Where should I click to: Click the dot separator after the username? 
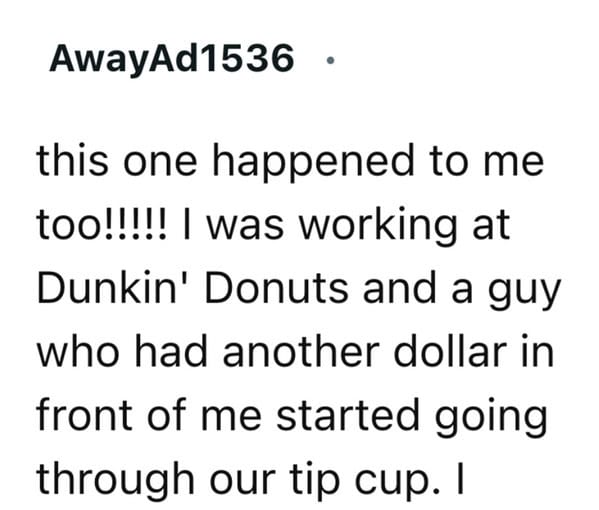tap(331, 60)
